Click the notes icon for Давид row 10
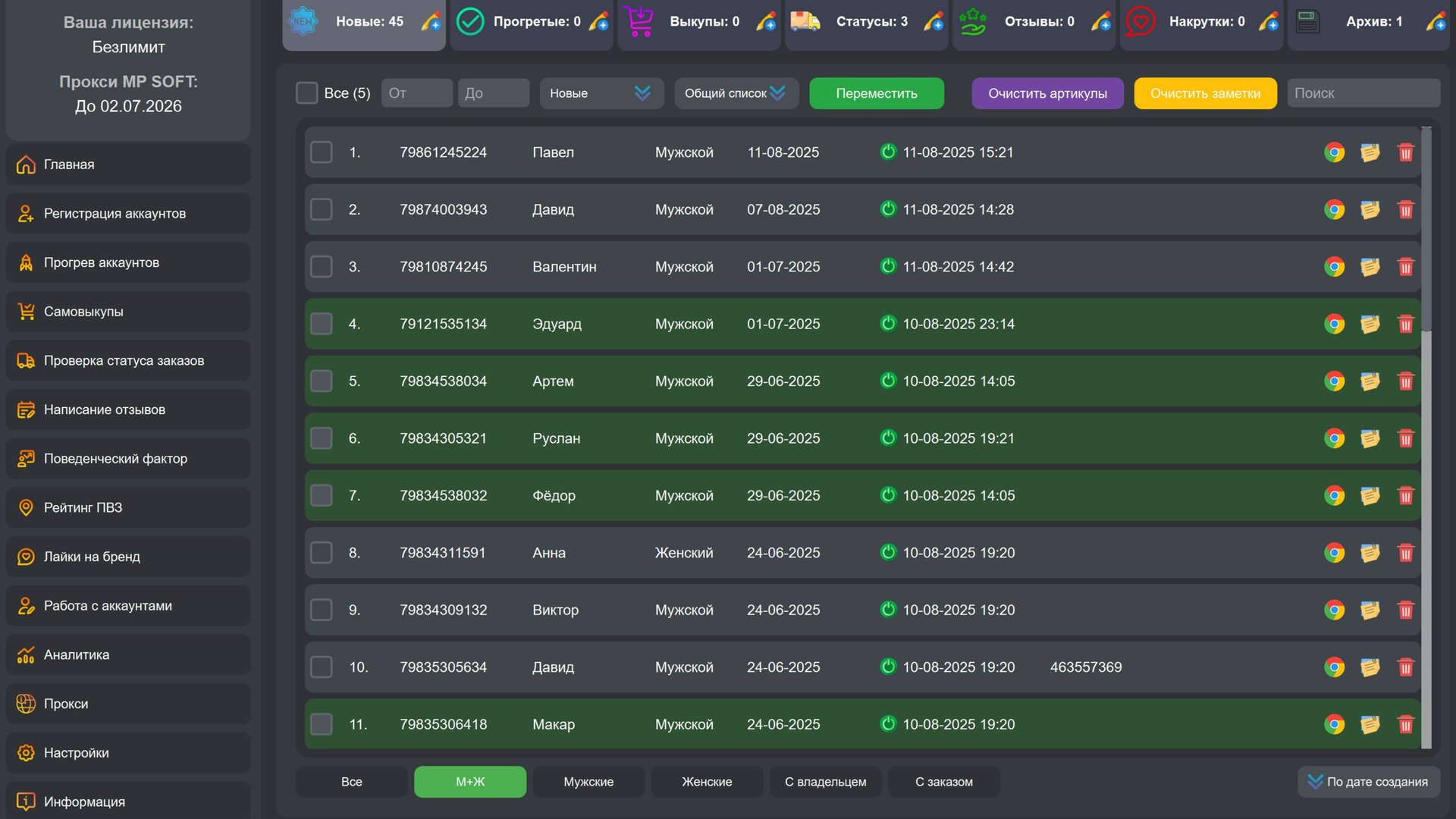The image size is (1456, 819). [1370, 667]
